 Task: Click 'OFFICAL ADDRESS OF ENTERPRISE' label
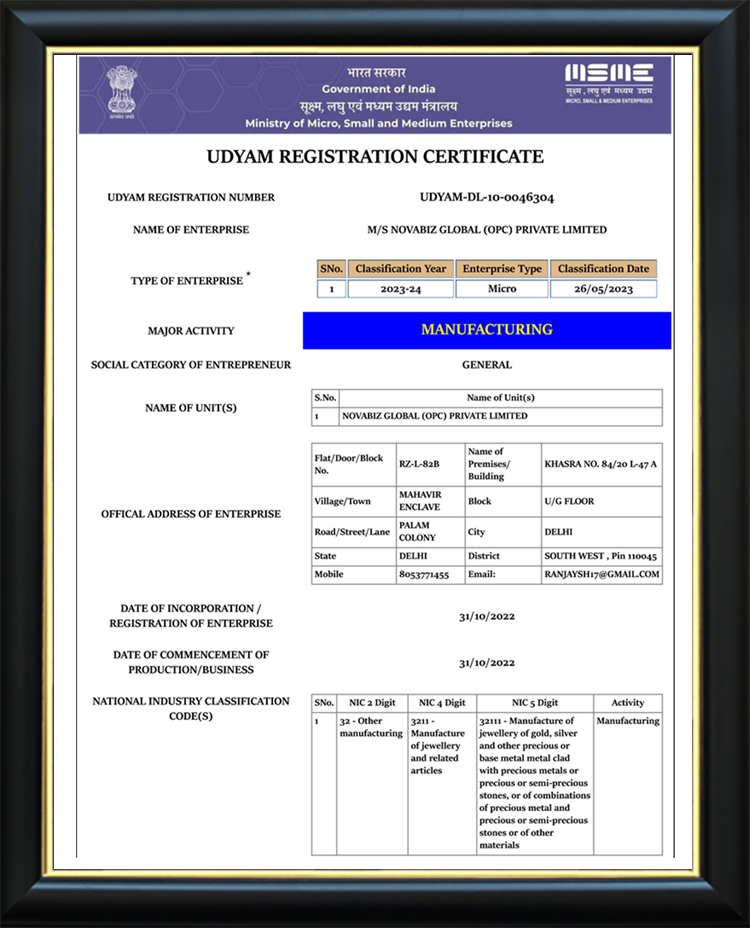[191, 514]
